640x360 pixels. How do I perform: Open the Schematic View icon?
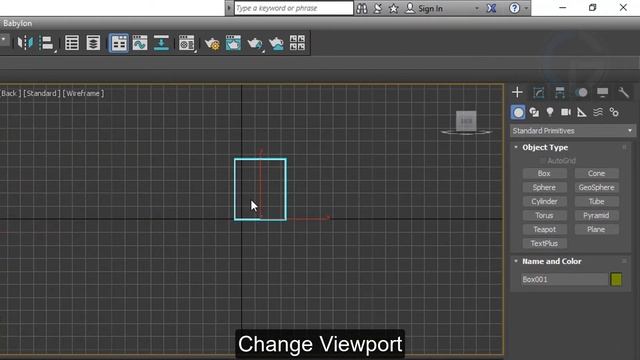[x=161, y=43]
